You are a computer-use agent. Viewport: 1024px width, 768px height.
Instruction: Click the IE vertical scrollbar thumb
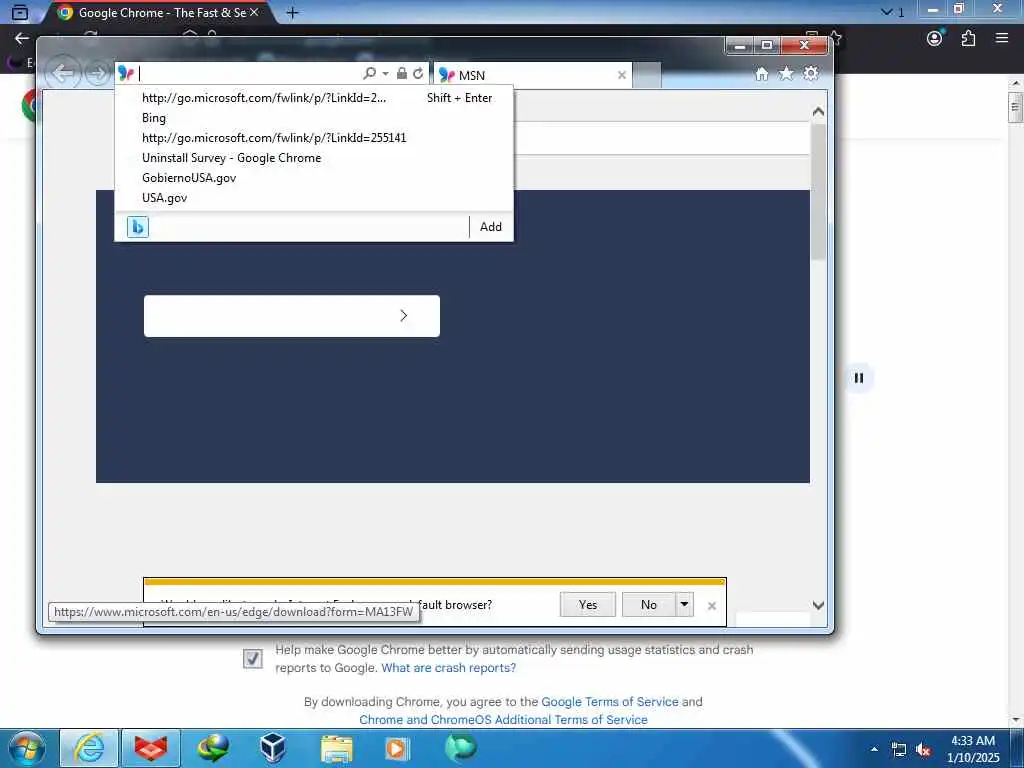click(x=818, y=191)
